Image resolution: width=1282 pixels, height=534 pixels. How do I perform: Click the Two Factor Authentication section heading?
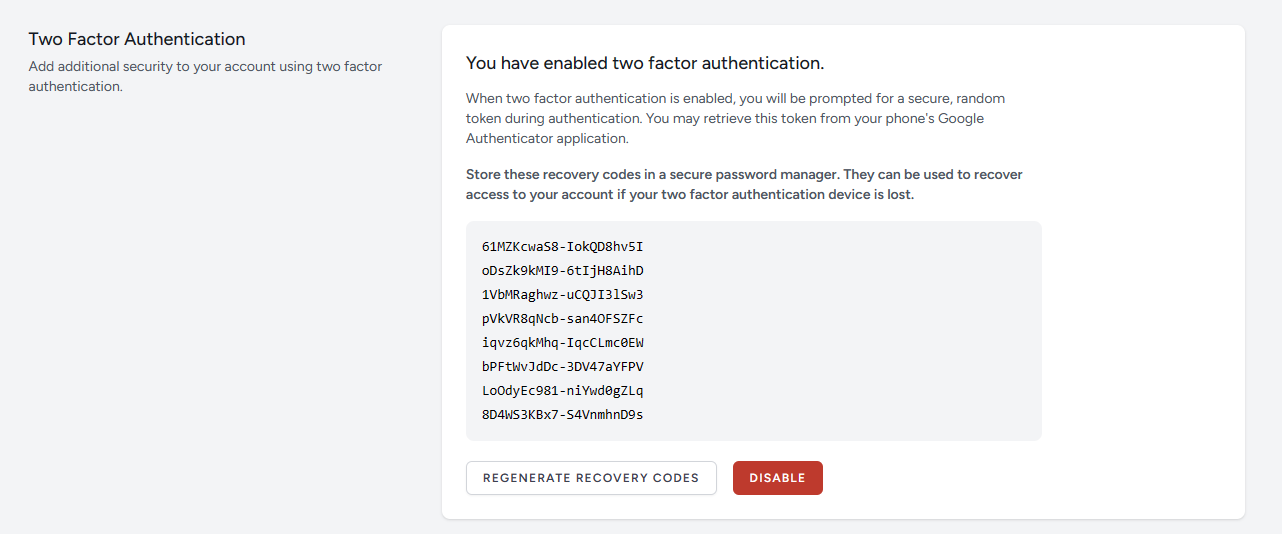(137, 39)
